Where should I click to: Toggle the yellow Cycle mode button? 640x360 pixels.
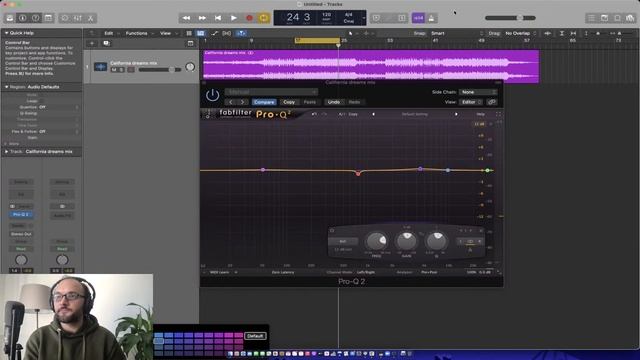(x=264, y=18)
